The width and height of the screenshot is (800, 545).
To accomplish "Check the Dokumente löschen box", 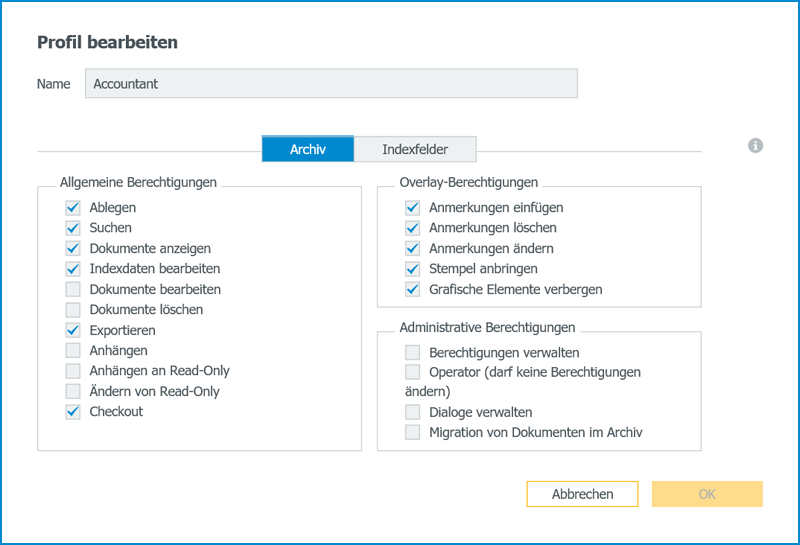I will click(x=73, y=310).
